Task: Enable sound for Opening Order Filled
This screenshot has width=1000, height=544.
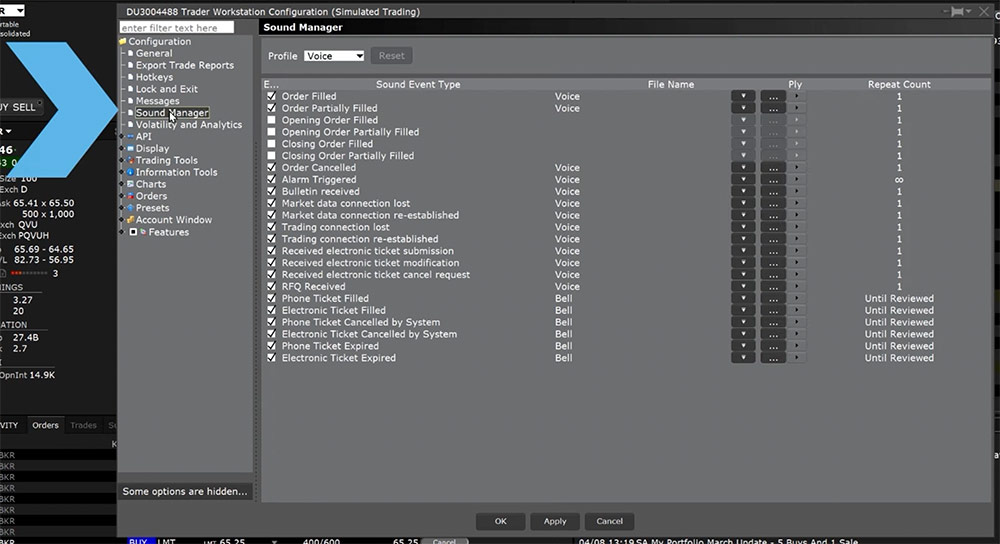Action: pos(271,120)
